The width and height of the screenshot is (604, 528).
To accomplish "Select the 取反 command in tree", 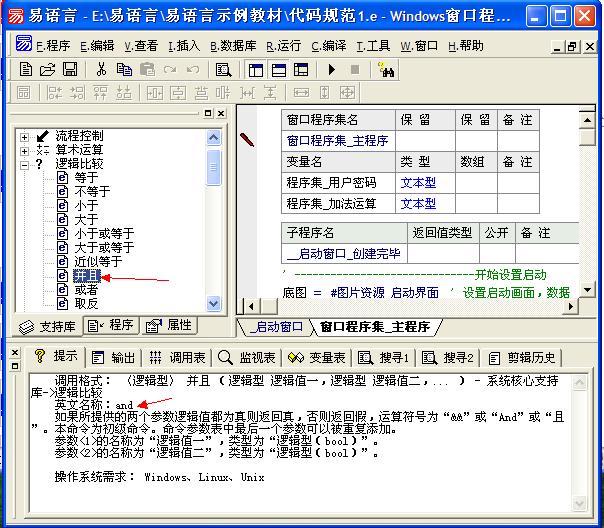I will tap(86, 304).
